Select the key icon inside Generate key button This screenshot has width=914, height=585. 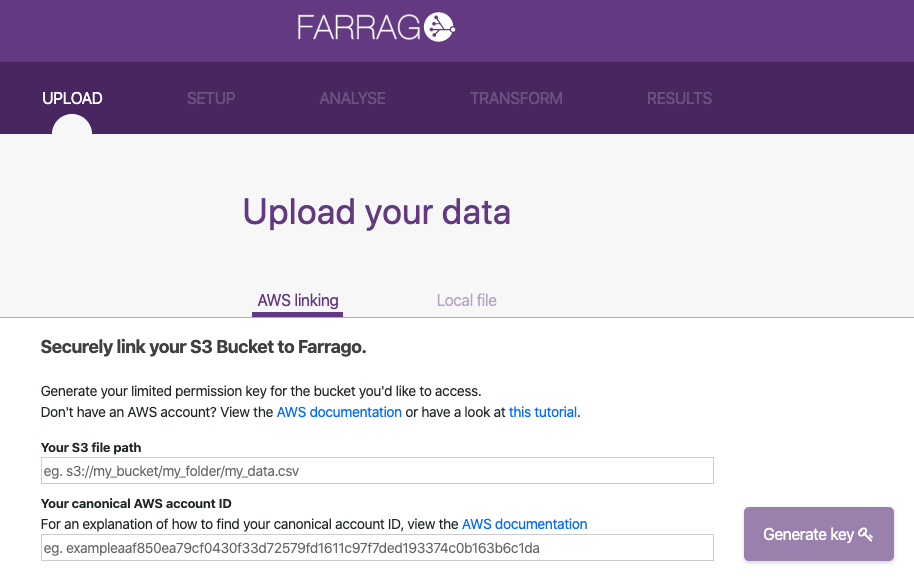pos(864,534)
